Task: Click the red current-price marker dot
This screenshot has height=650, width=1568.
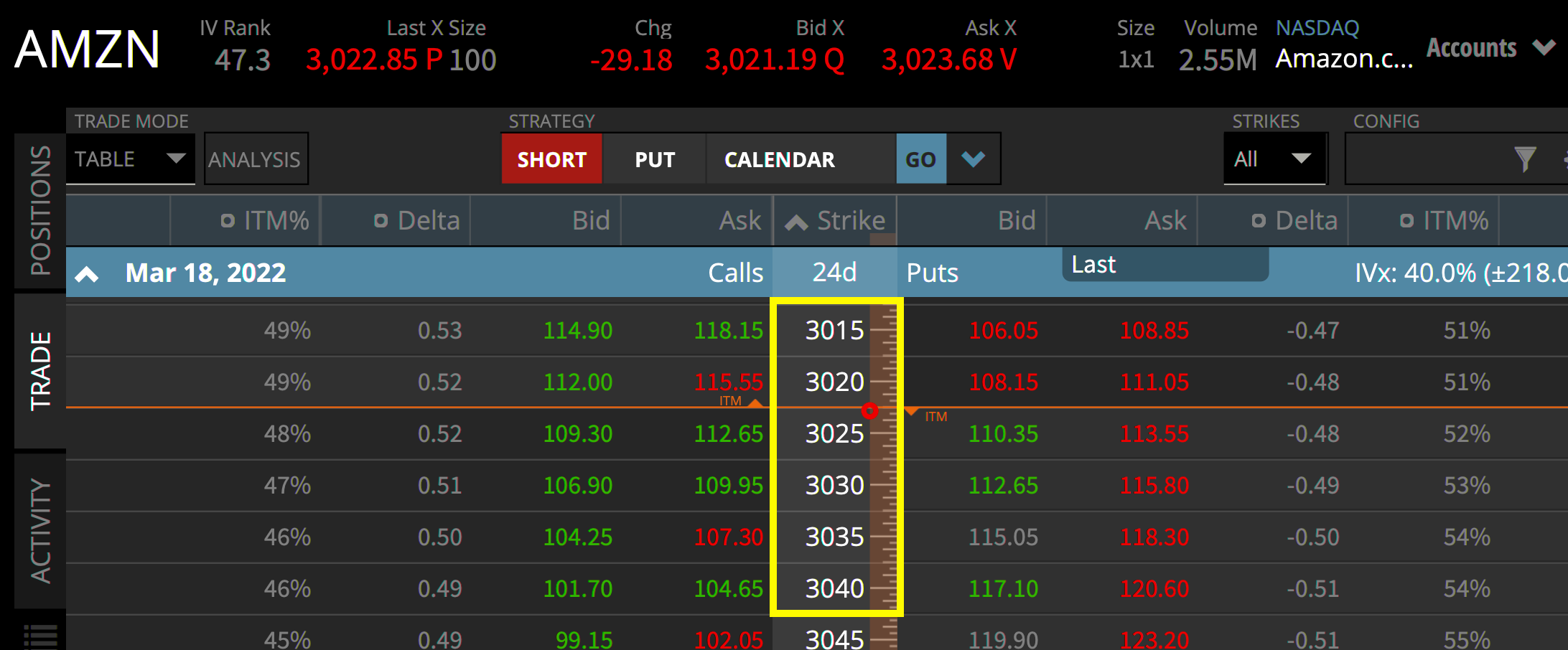Action: tap(871, 411)
